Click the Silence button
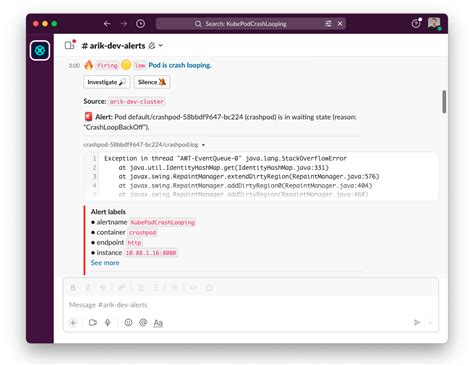This screenshot has height=366, width=474. pyautogui.click(x=152, y=82)
